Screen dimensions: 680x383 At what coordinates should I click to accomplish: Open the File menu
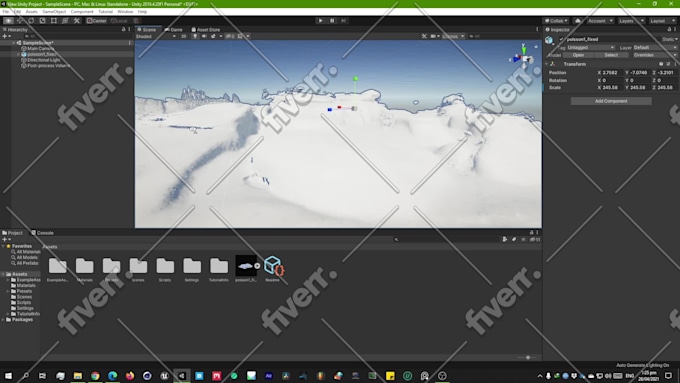click(6, 12)
